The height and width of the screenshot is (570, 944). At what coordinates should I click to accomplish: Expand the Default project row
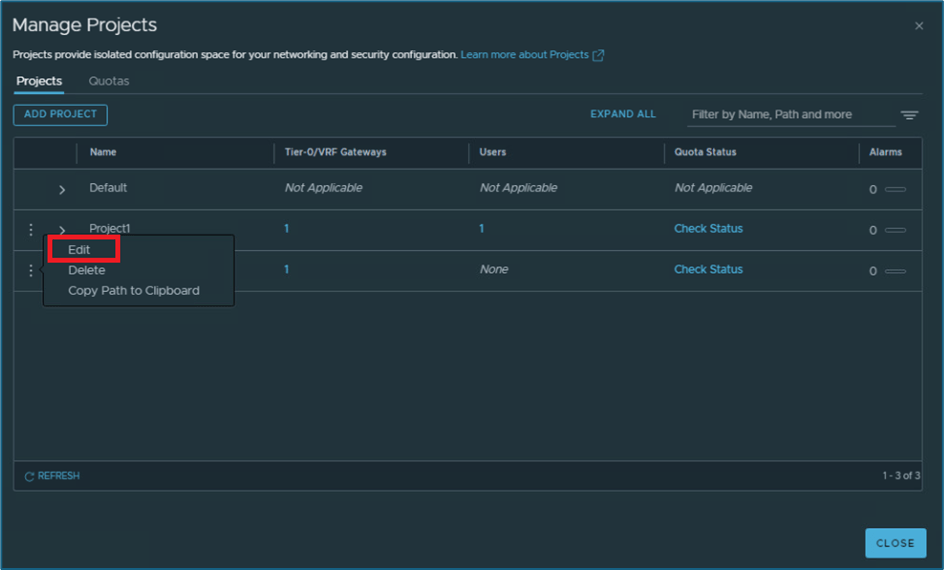[x=62, y=189]
